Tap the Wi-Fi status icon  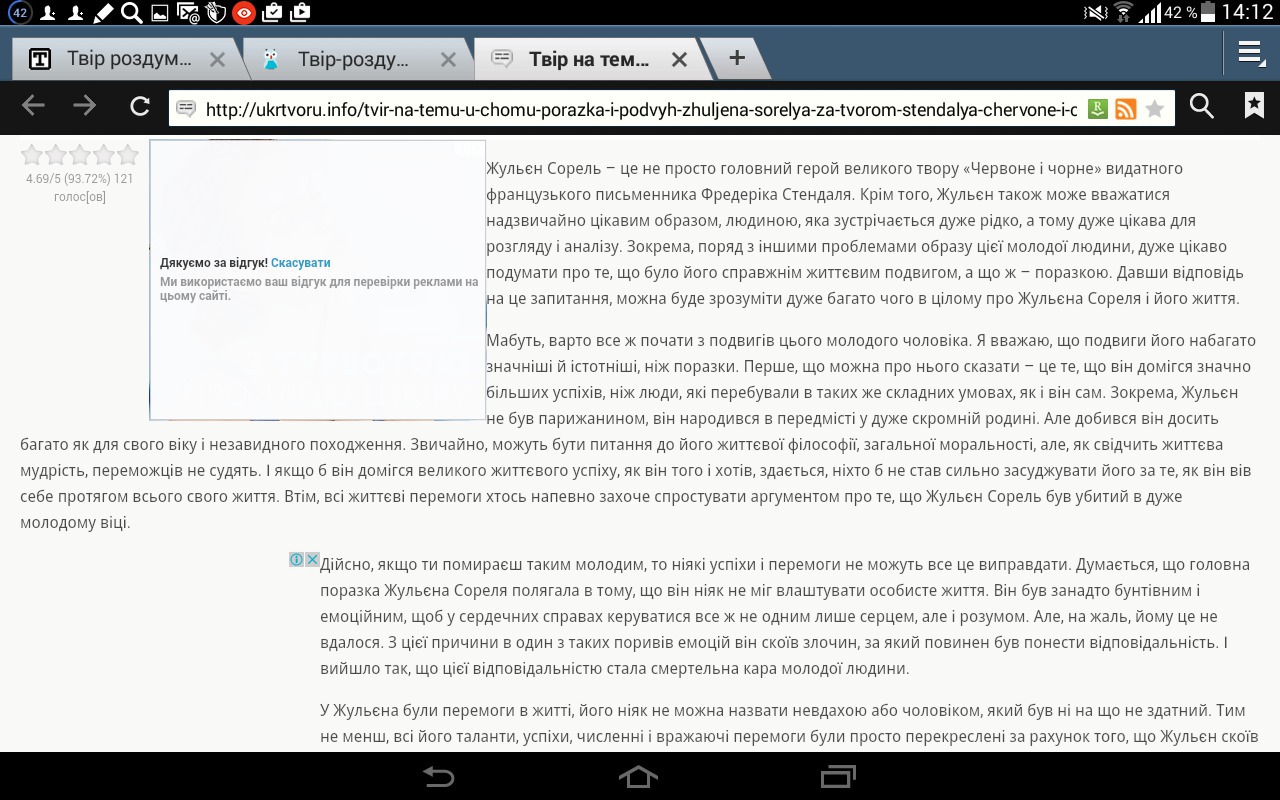[1123, 13]
